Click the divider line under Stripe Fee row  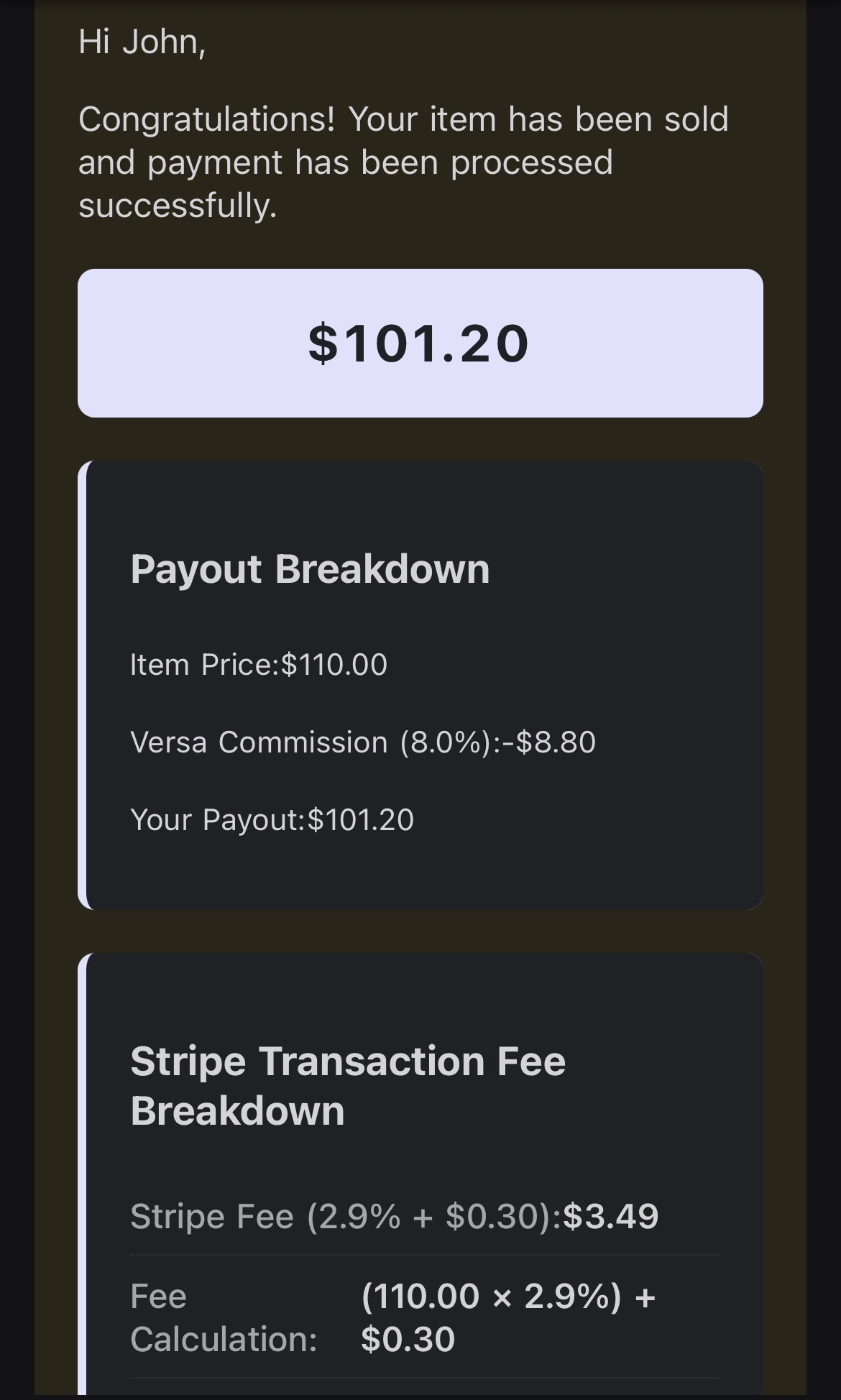pos(425,1255)
